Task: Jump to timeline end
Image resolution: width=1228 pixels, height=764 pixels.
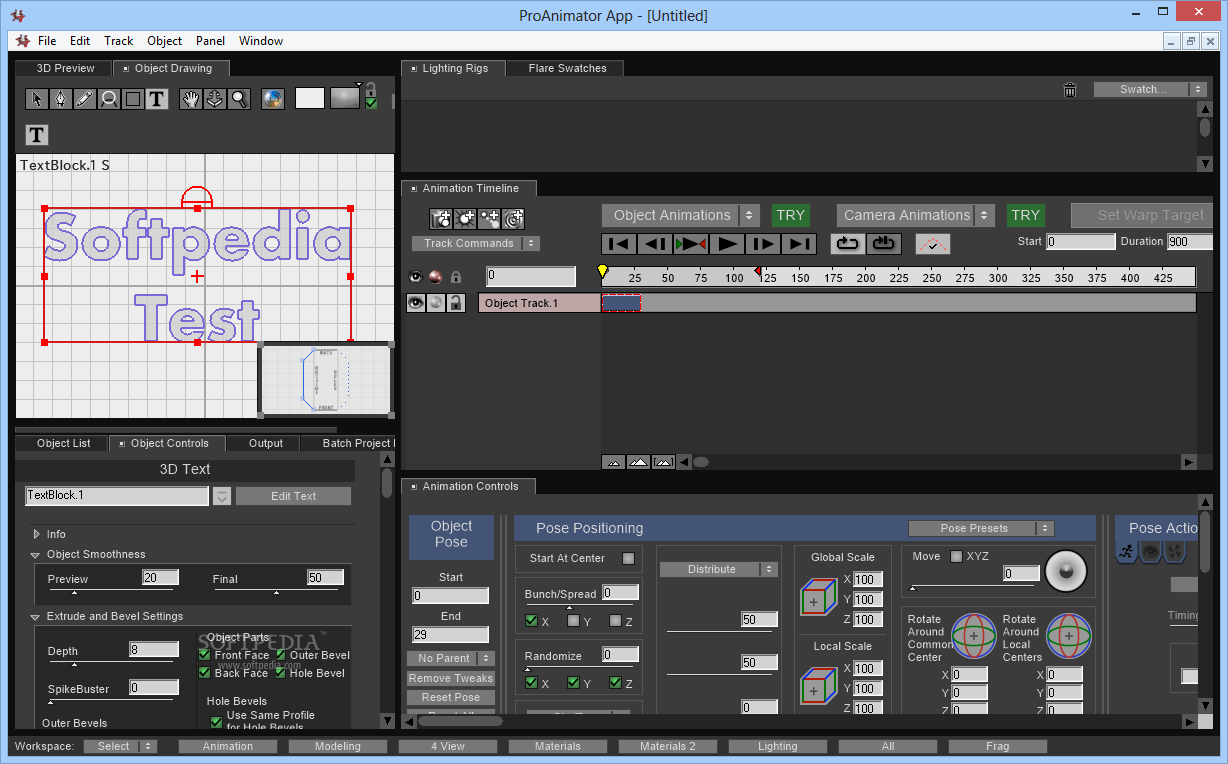Action: point(799,244)
